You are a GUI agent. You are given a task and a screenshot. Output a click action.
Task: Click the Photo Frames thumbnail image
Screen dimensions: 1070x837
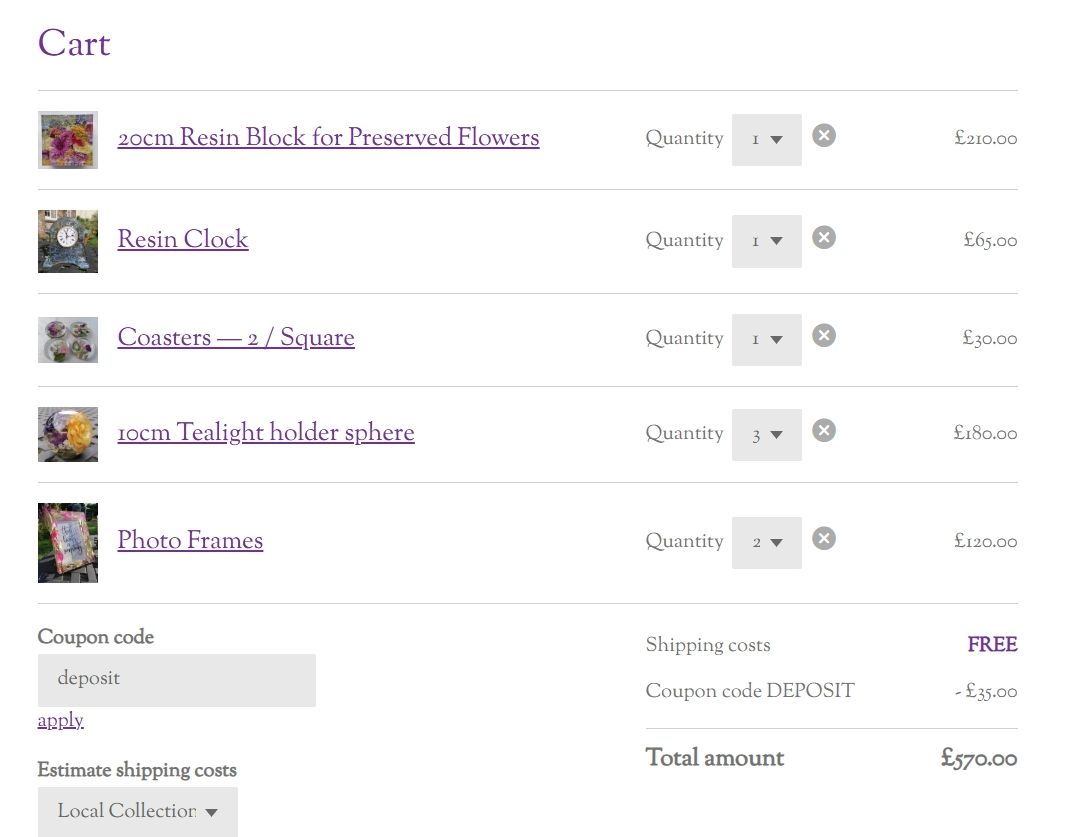[x=68, y=543]
